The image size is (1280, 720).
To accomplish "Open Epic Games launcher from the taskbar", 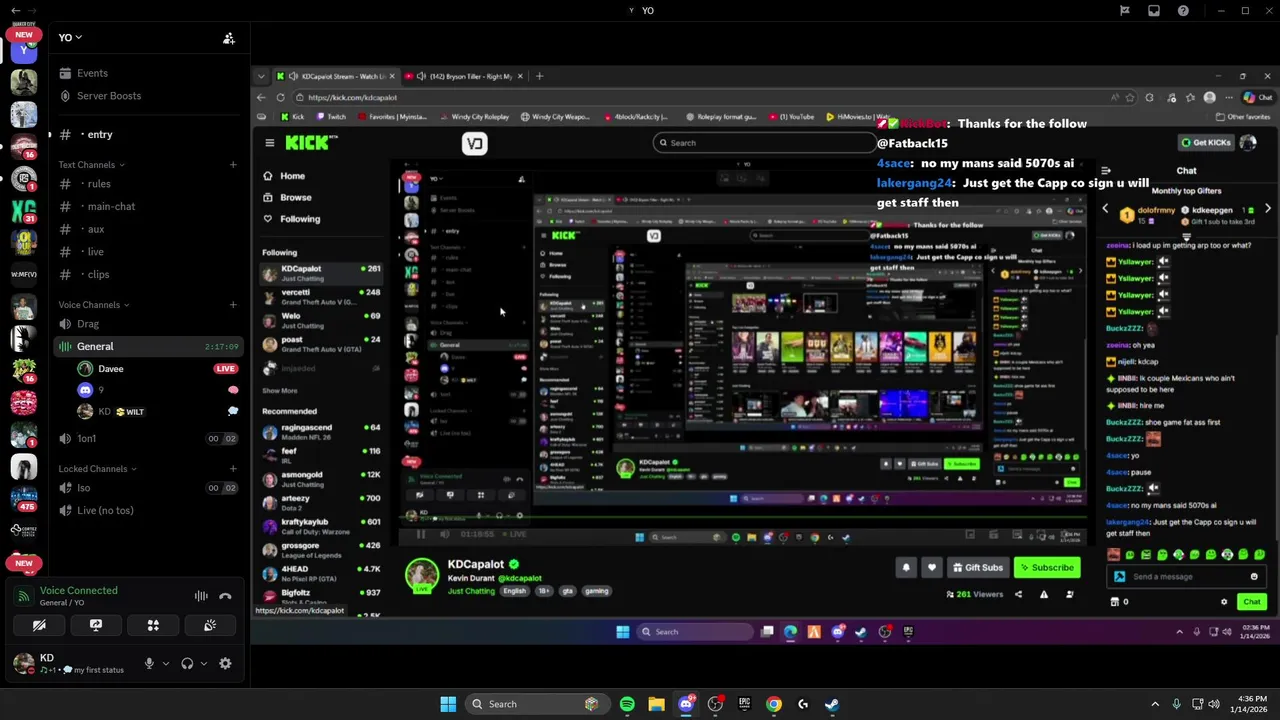I will point(744,704).
